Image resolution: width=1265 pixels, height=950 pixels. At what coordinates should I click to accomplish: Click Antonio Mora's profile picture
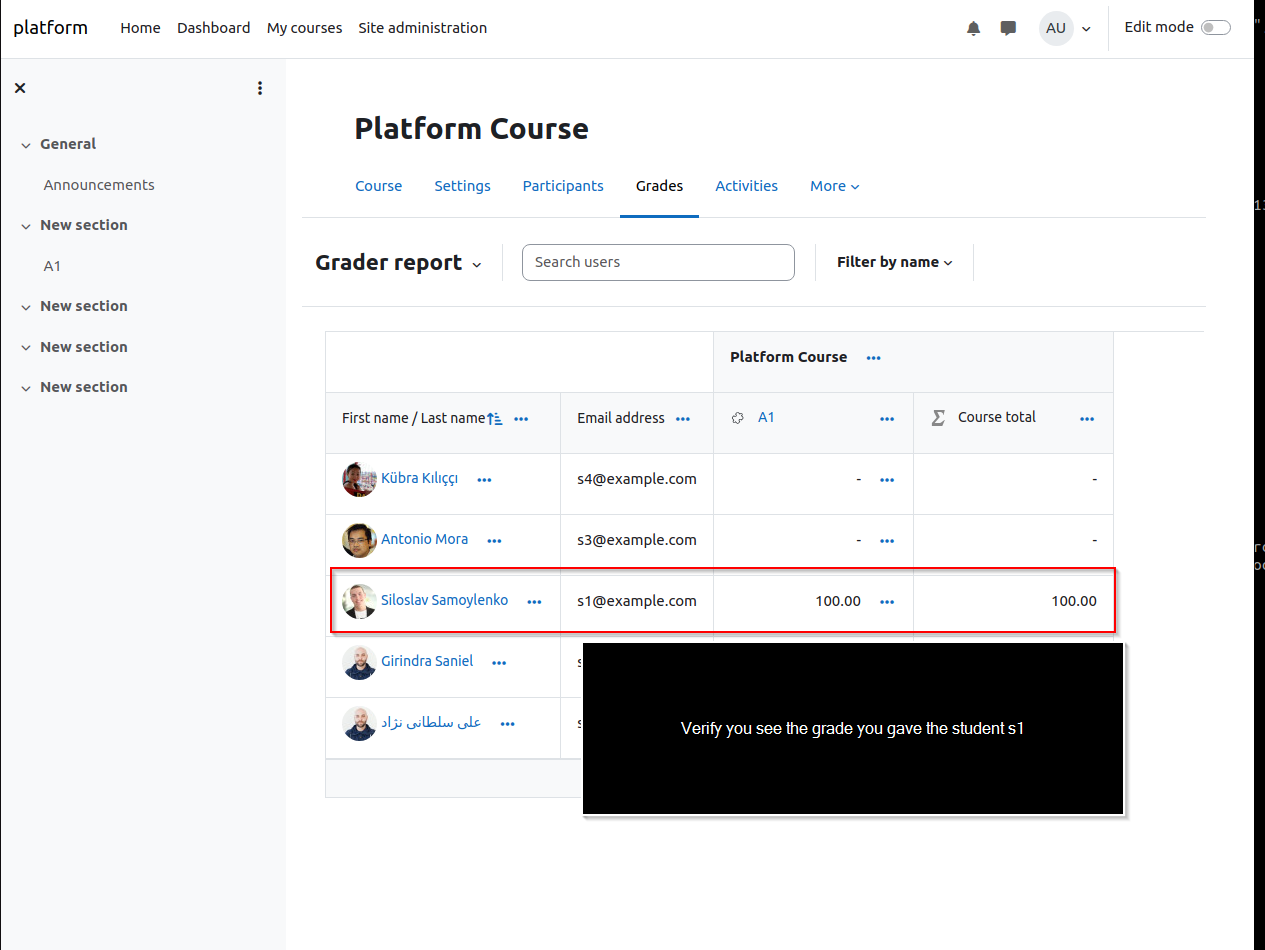tap(359, 540)
